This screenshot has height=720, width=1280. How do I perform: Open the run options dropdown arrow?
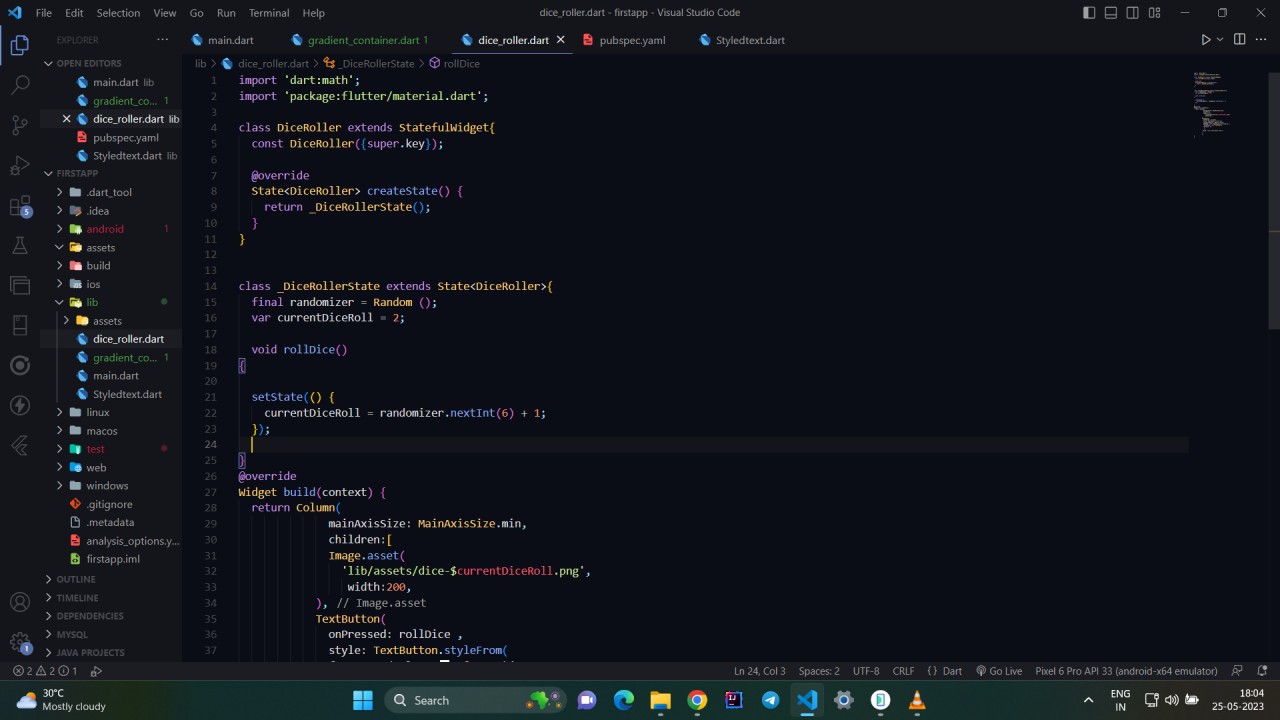pyautogui.click(x=1220, y=40)
